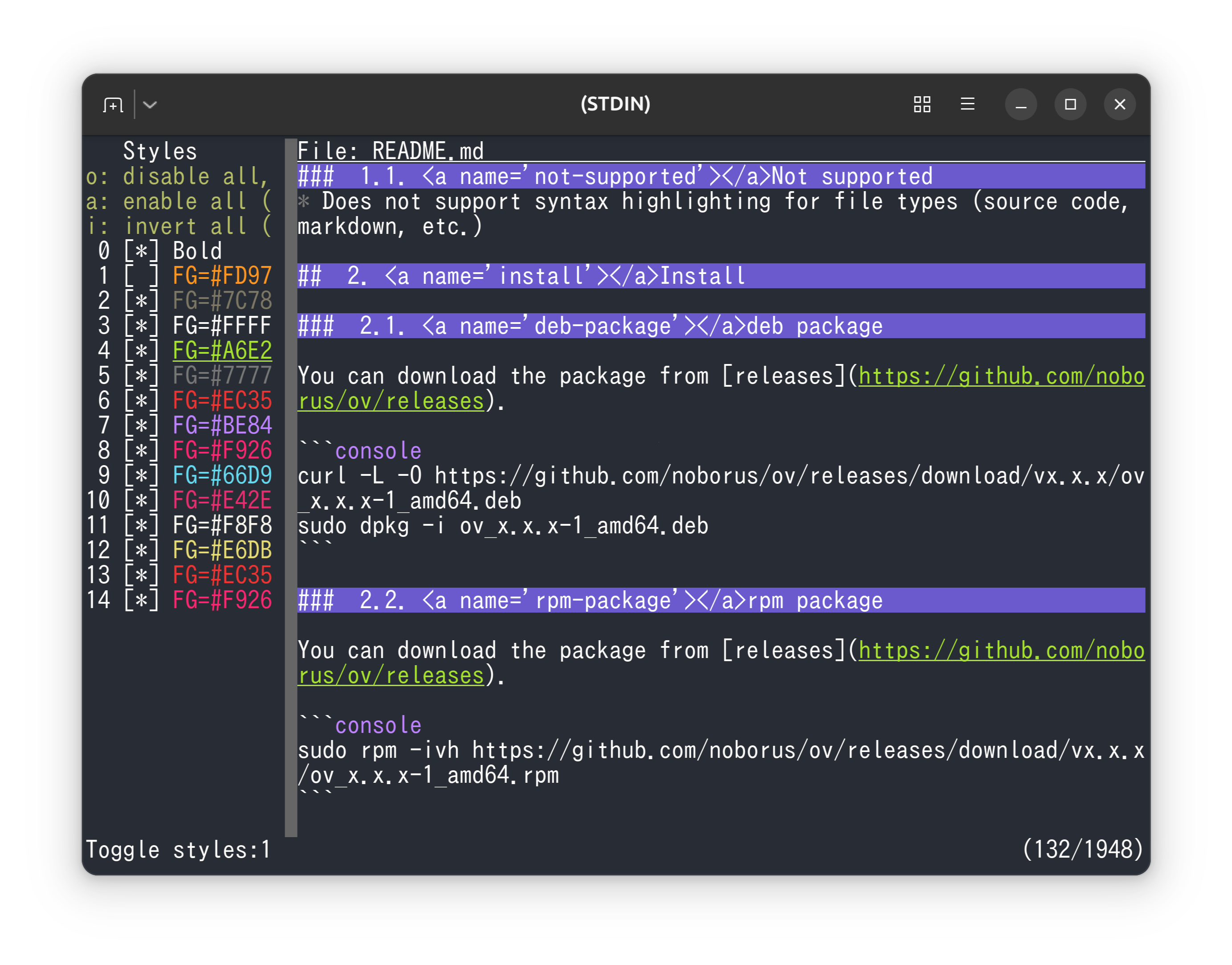Screen dimensions: 1232x965
Task: Open the tab overview grid
Action: click(x=921, y=104)
